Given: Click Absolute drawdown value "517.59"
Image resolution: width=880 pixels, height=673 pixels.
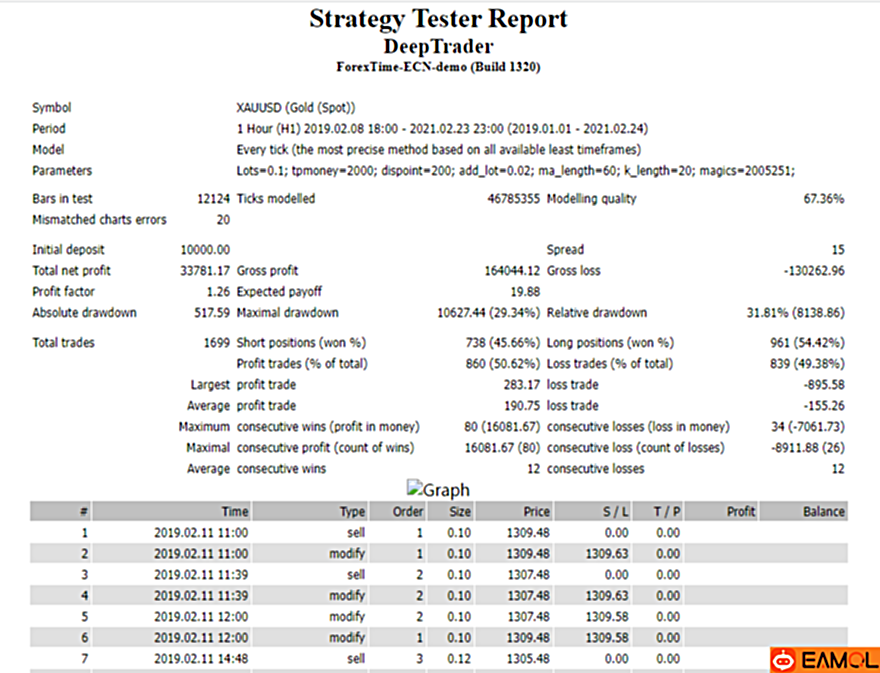Looking at the screenshot, I should (x=212, y=313).
